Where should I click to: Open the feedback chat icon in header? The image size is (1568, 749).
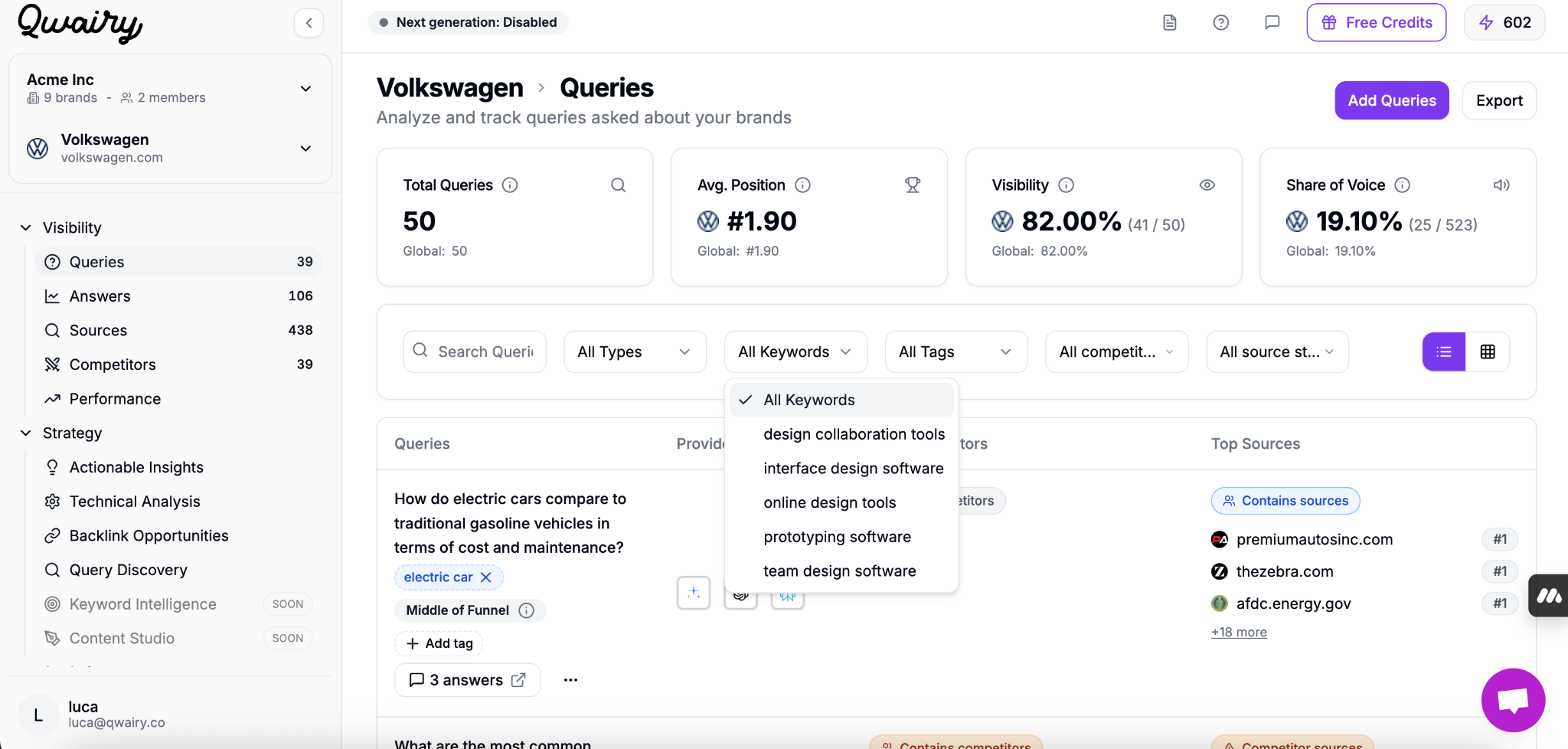click(1272, 23)
